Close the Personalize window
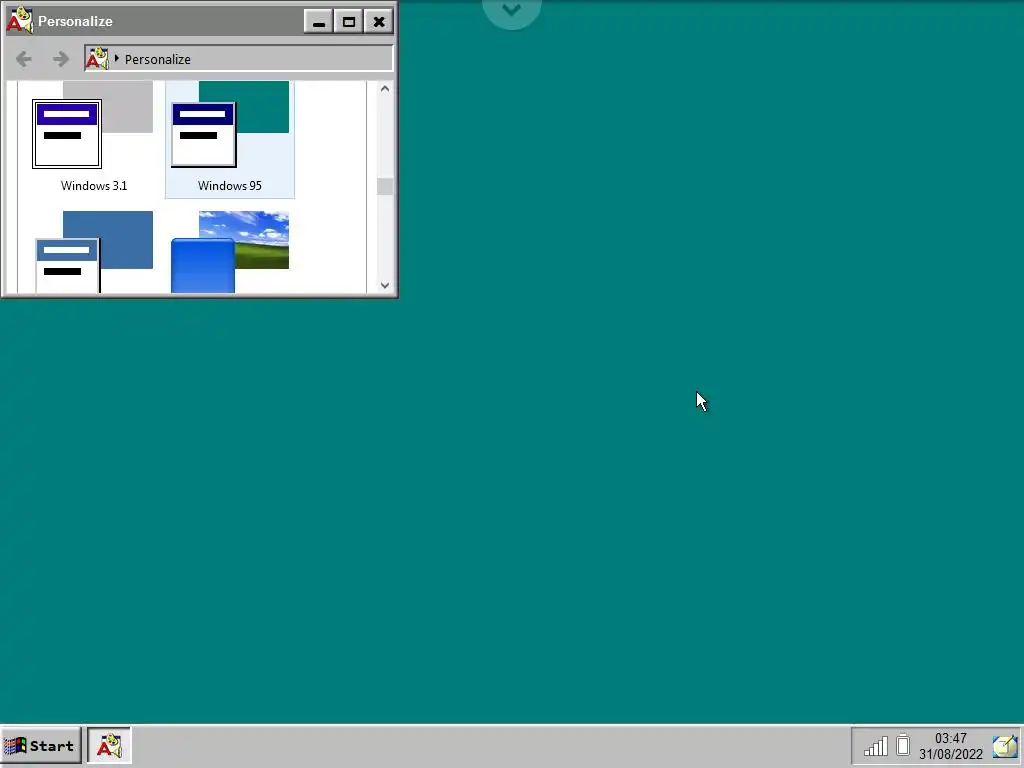The width and height of the screenshot is (1024, 768). point(379,22)
